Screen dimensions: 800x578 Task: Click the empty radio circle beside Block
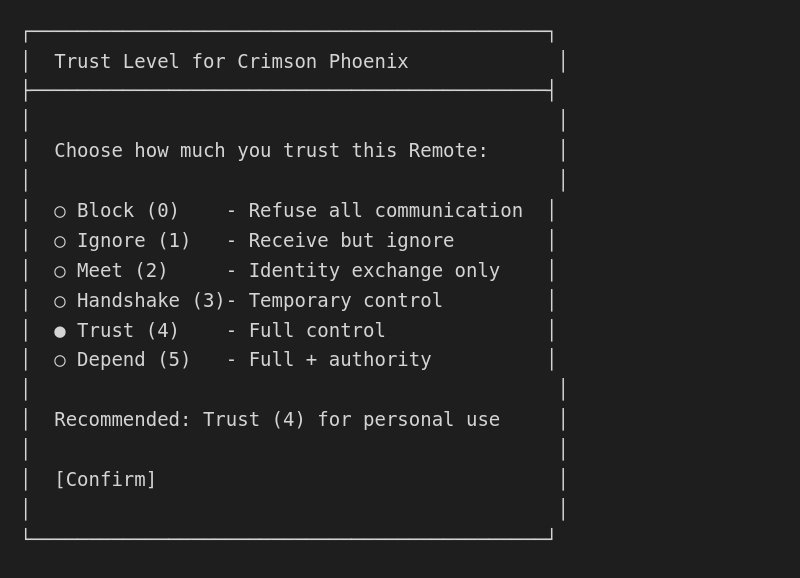(x=59, y=210)
